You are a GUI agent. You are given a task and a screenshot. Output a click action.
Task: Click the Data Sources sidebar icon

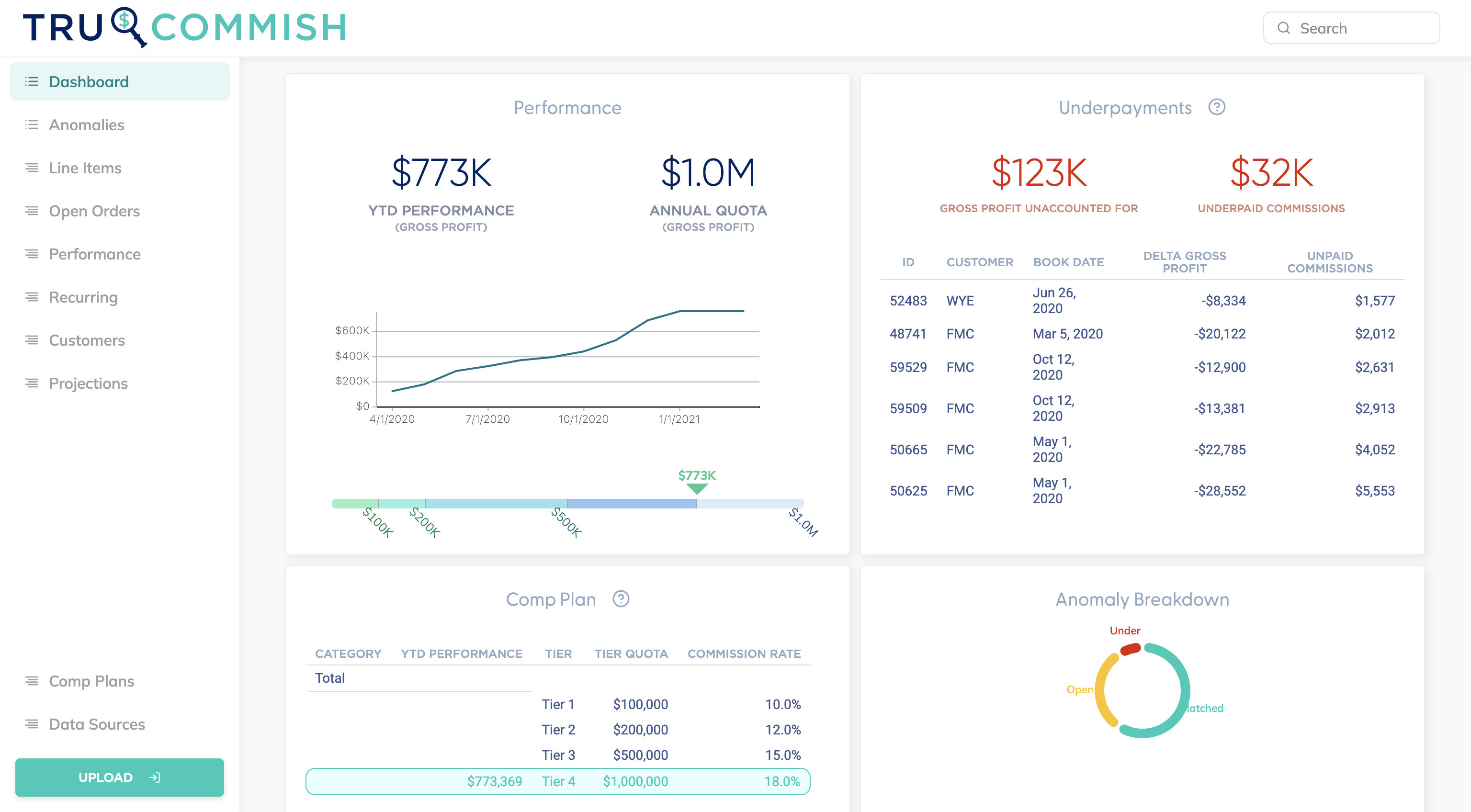32,724
